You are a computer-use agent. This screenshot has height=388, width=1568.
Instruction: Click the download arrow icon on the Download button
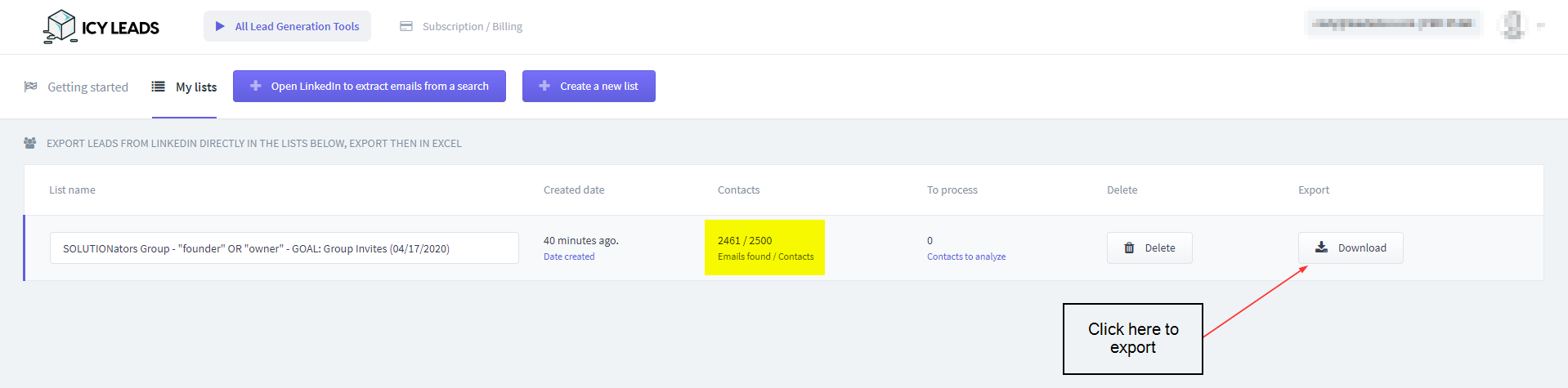coord(1321,248)
